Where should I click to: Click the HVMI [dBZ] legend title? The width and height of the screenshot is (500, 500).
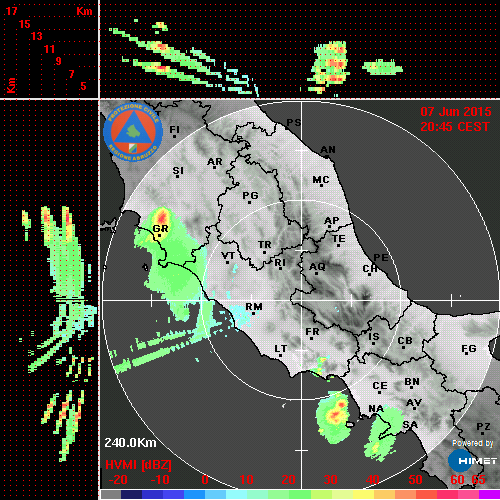click(138, 465)
